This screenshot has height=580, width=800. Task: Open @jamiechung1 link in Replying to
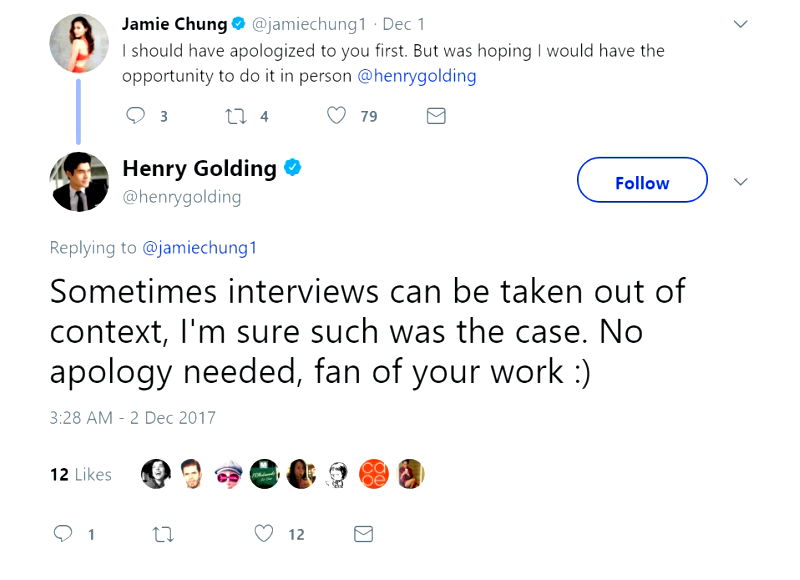[x=200, y=248]
